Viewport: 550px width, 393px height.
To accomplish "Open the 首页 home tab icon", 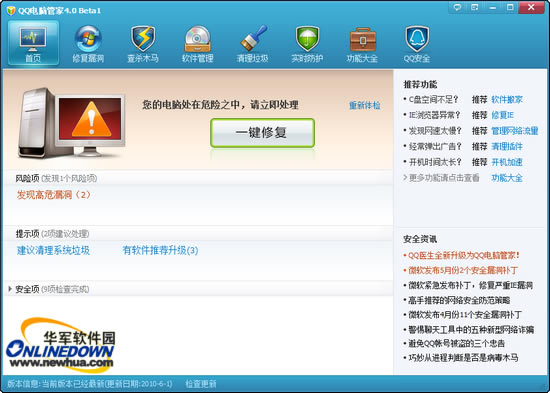I will coord(33,43).
